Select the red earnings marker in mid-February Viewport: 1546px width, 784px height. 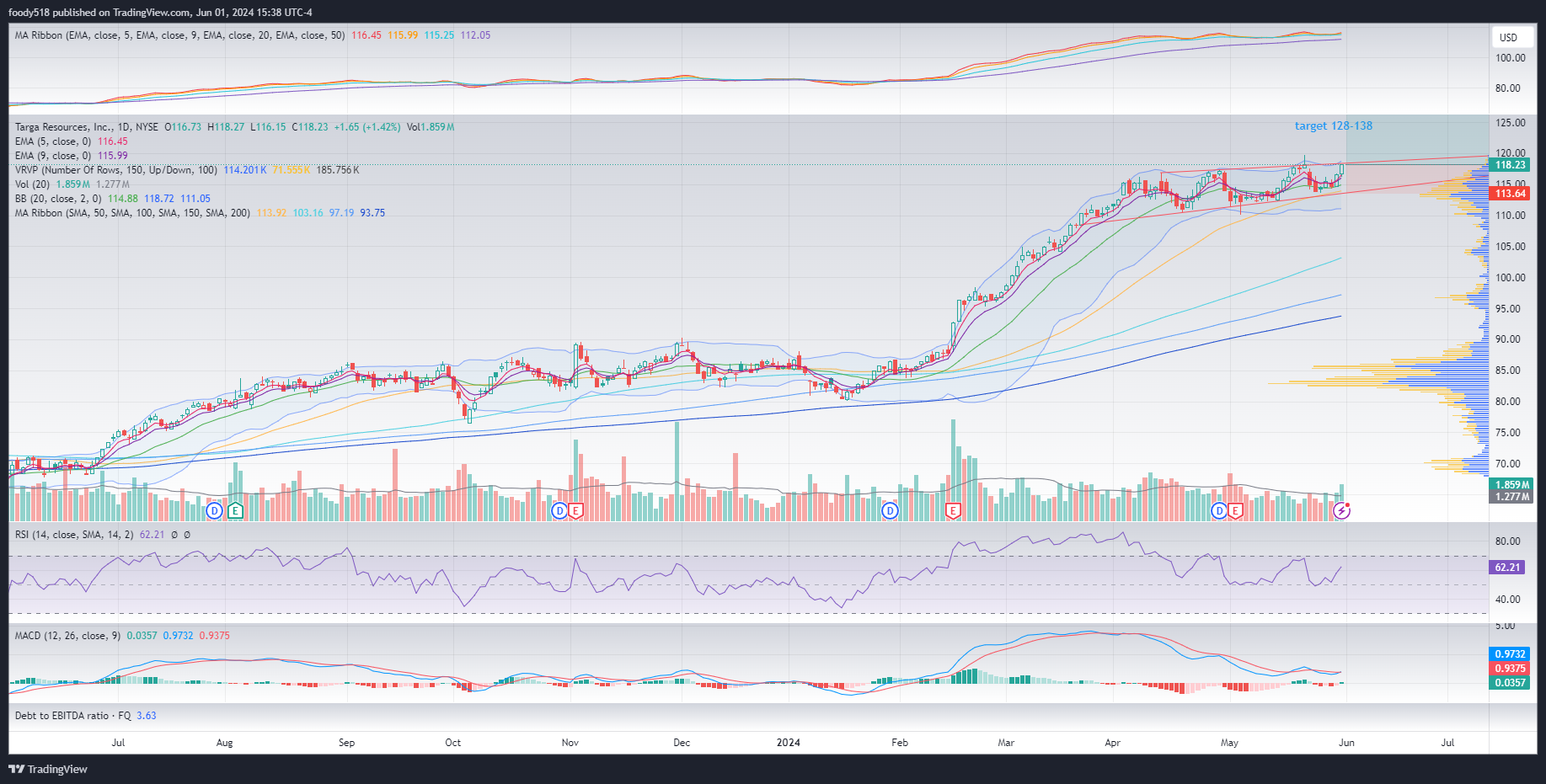point(953,510)
